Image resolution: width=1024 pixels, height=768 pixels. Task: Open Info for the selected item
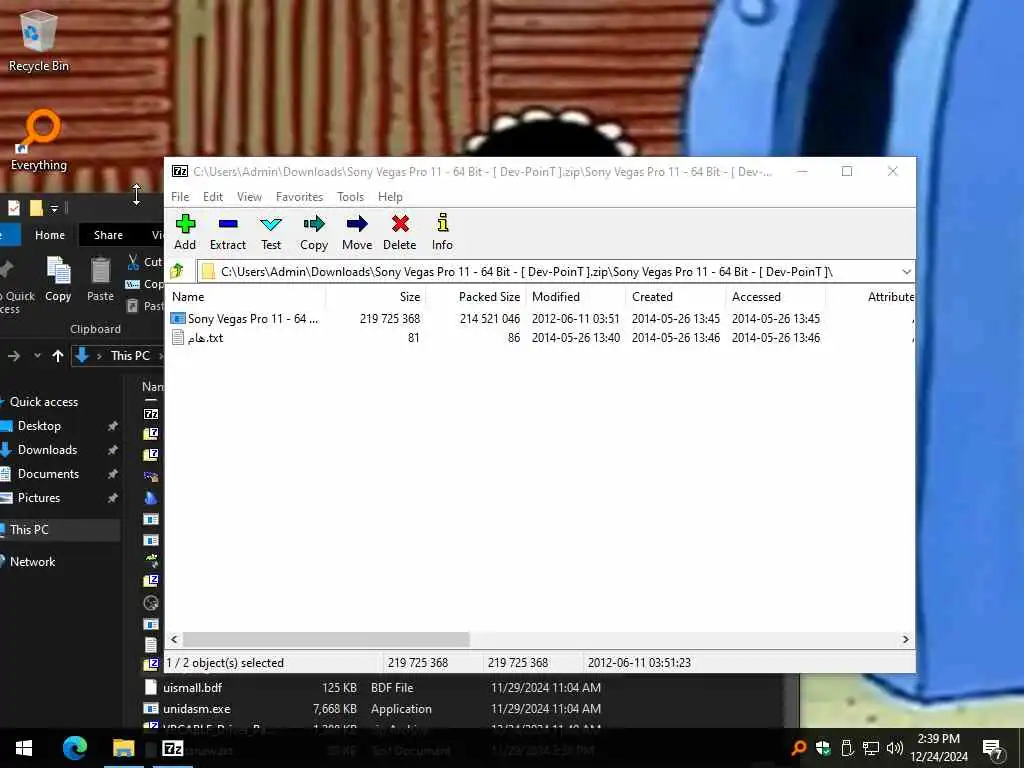coord(442,232)
